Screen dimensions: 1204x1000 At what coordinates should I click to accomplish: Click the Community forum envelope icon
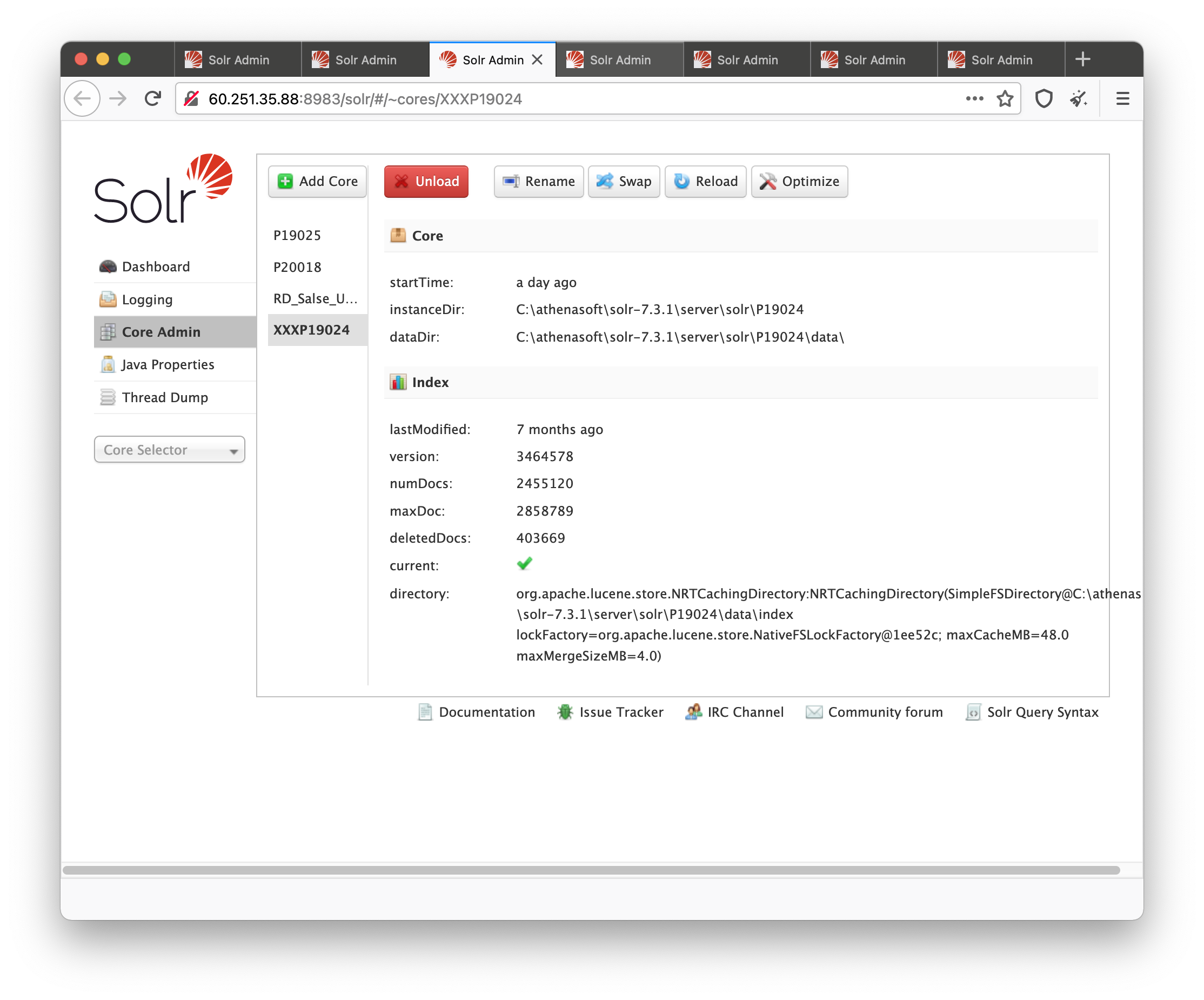pyautogui.click(x=814, y=711)
